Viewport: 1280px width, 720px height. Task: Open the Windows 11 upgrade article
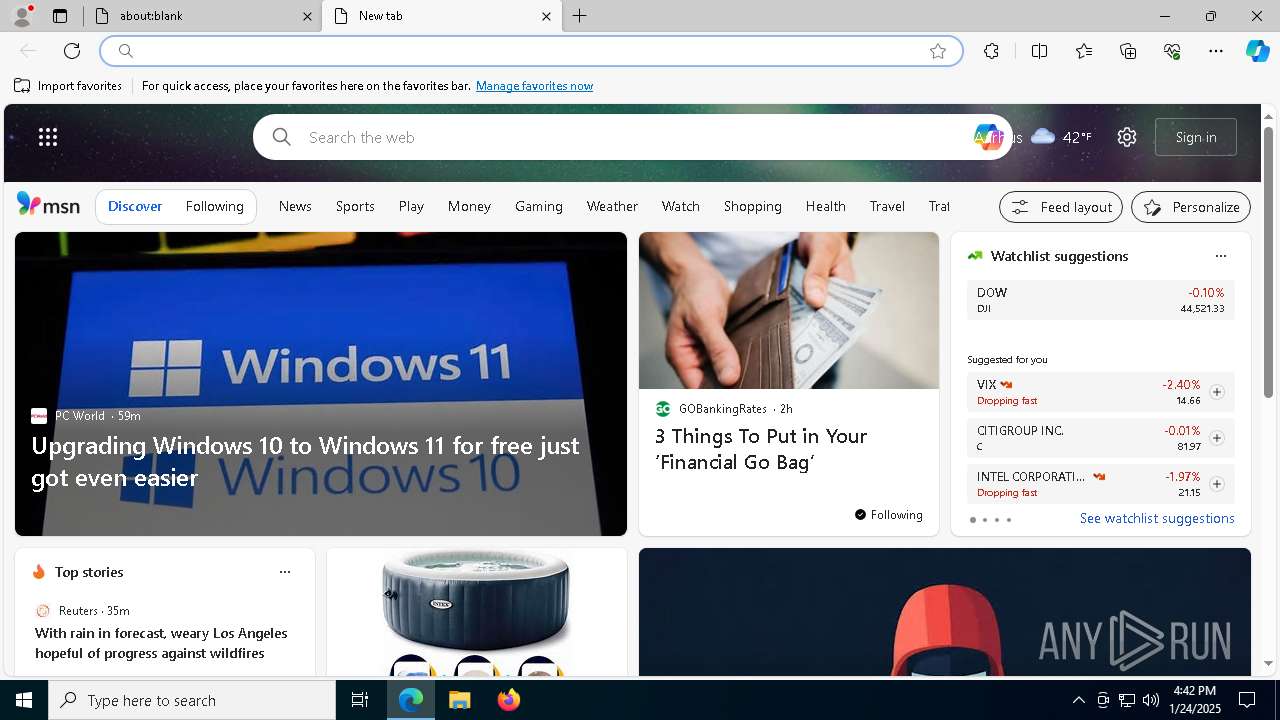[320, 384]
